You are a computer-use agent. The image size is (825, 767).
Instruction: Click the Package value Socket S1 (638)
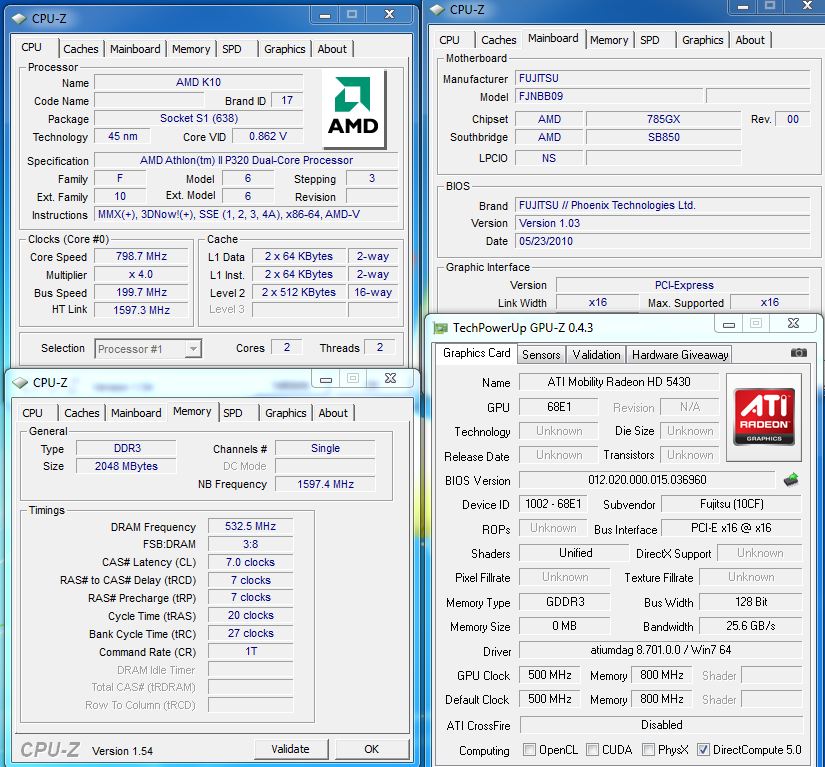tap(199, 118)
